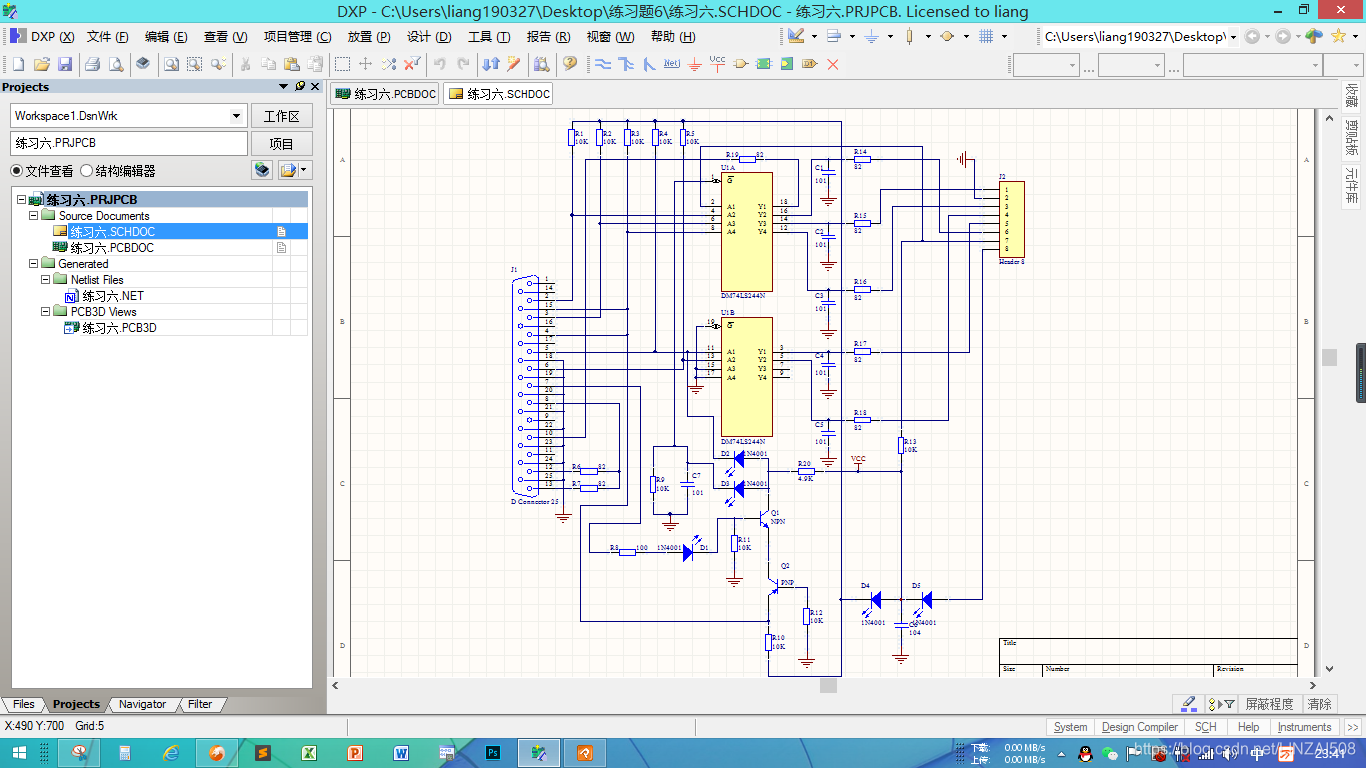Switch to the Navigator panel tab
This screenshot has height=768, width=1366.
click(x=142, y=704)
